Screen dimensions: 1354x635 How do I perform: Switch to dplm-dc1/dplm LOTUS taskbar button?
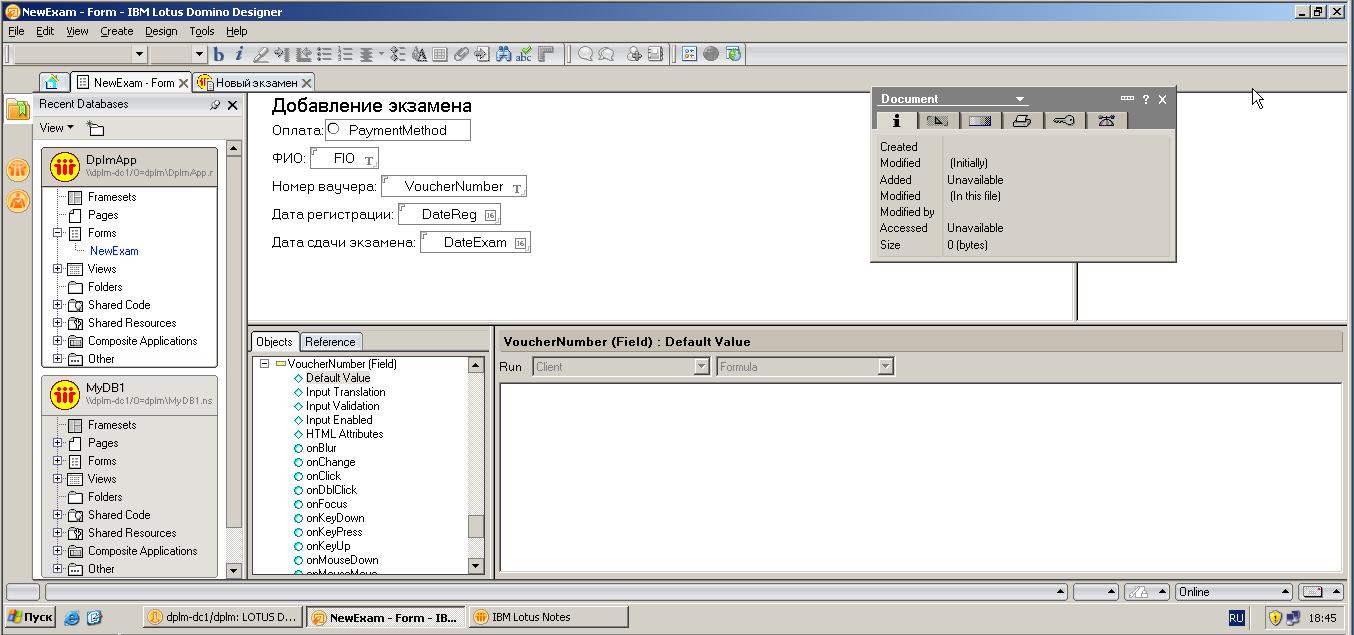223,618
